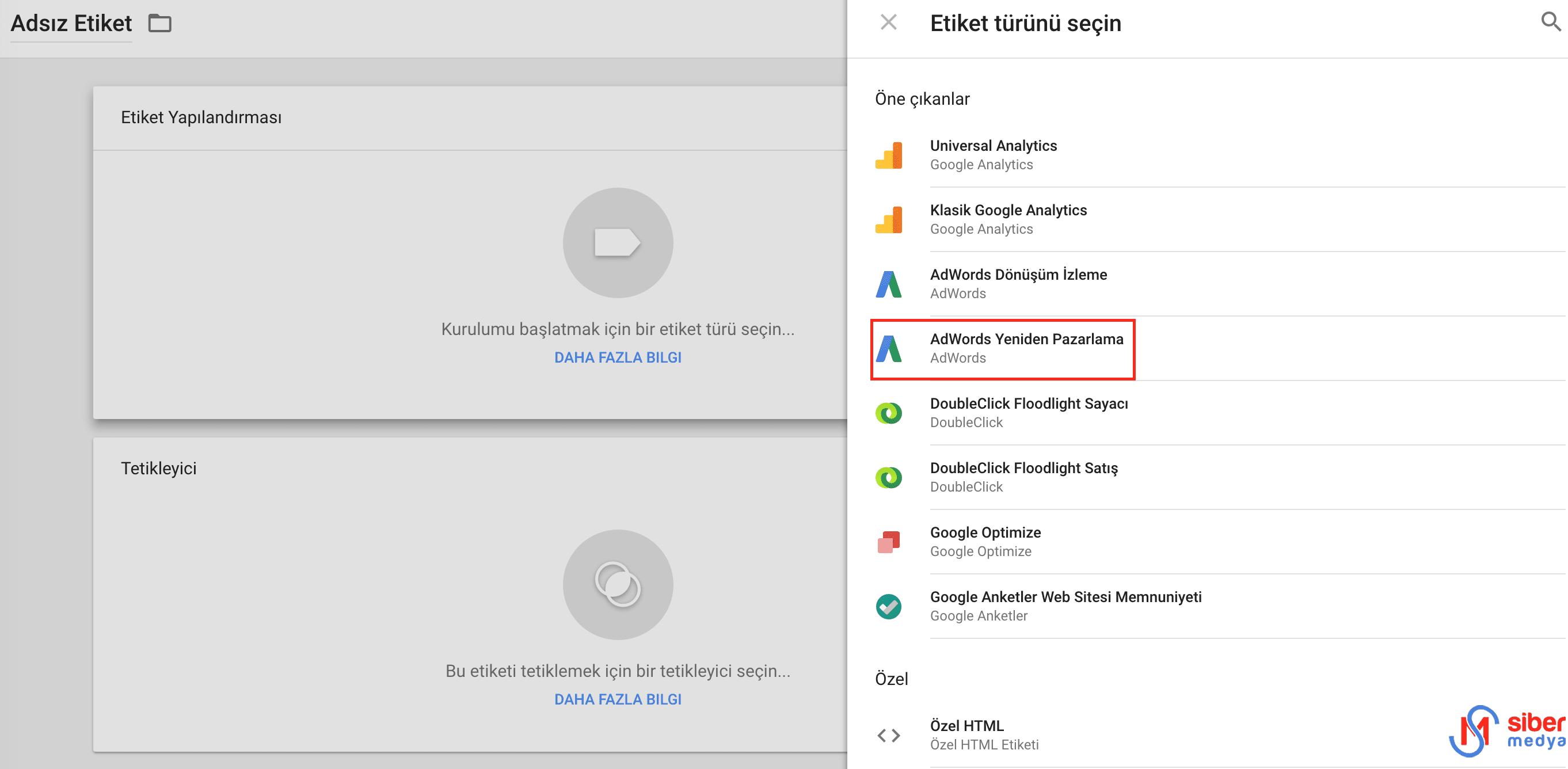
Task: Pick DoubleClick Floodlight Sayacı tag type
Action: pos(1220,413)
